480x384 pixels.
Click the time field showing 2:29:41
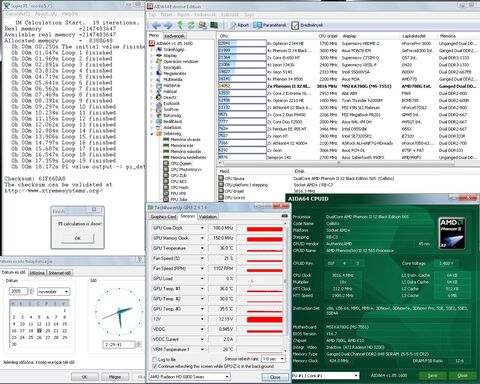[119, 344]
